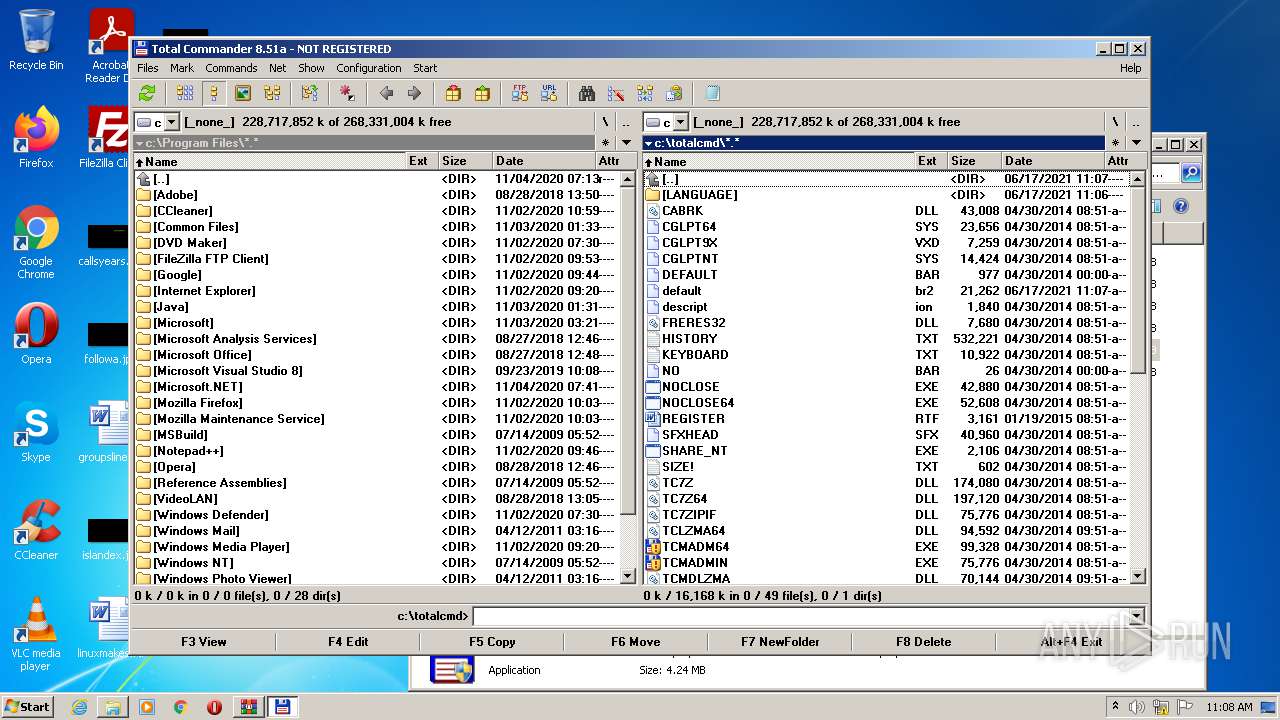Go forward with the right arrow toolbar icon
The width and height of the screenshot is (1280, 720).
pos(414,93)
